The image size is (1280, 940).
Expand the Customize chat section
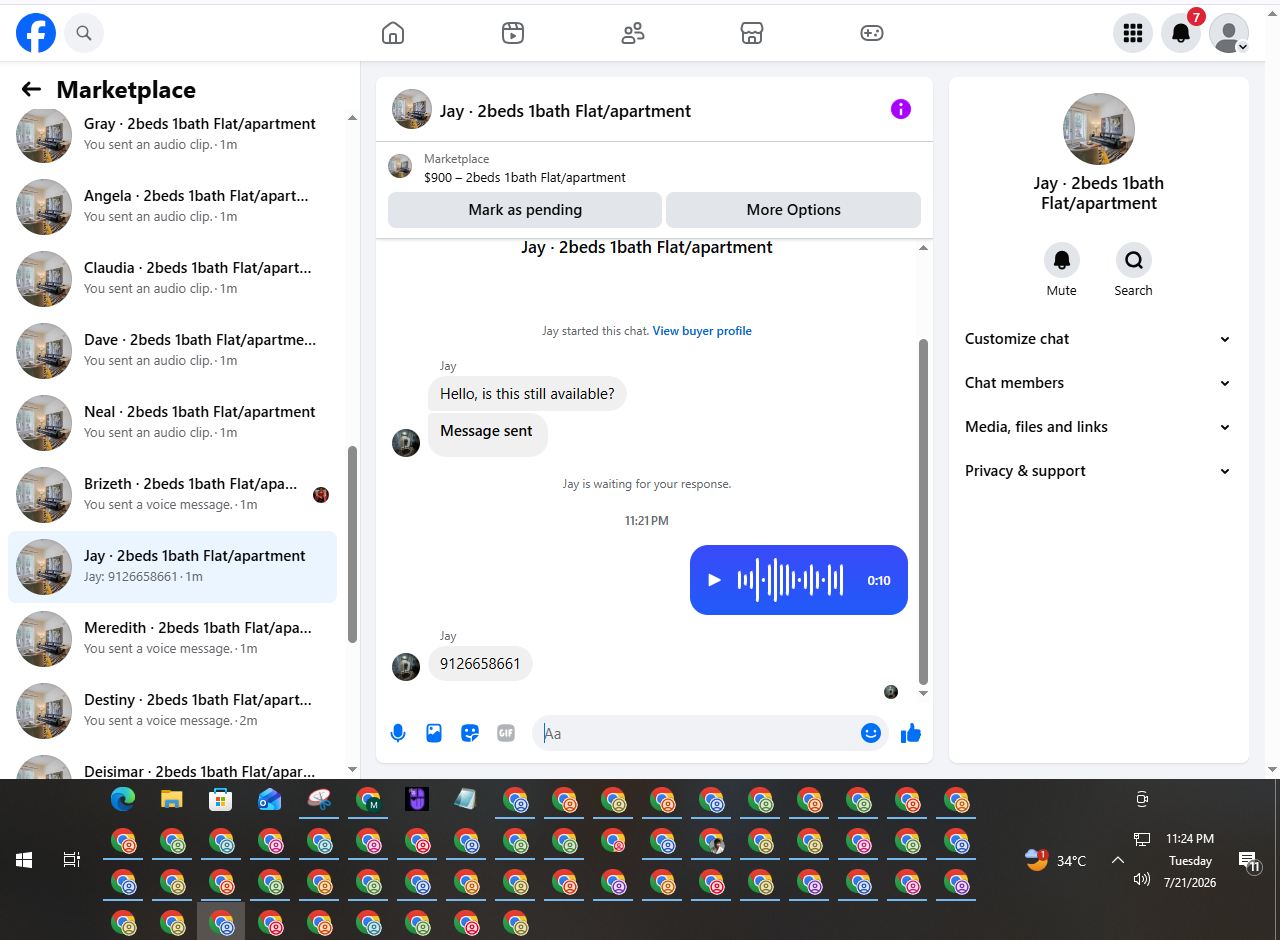[x=1098, y=339]
